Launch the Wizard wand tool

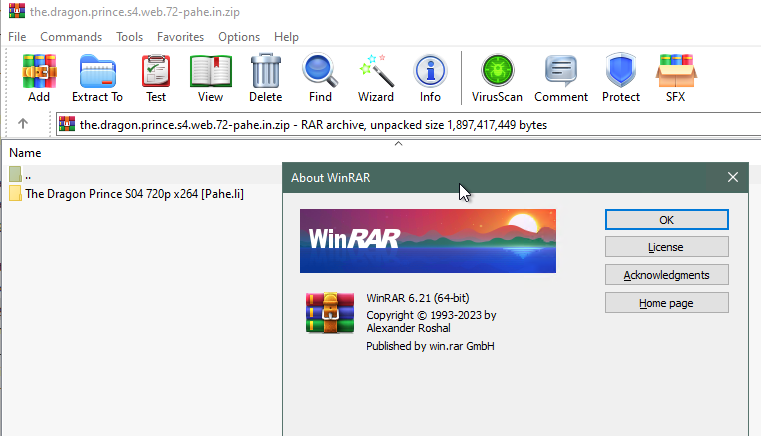tap(376, 78)
